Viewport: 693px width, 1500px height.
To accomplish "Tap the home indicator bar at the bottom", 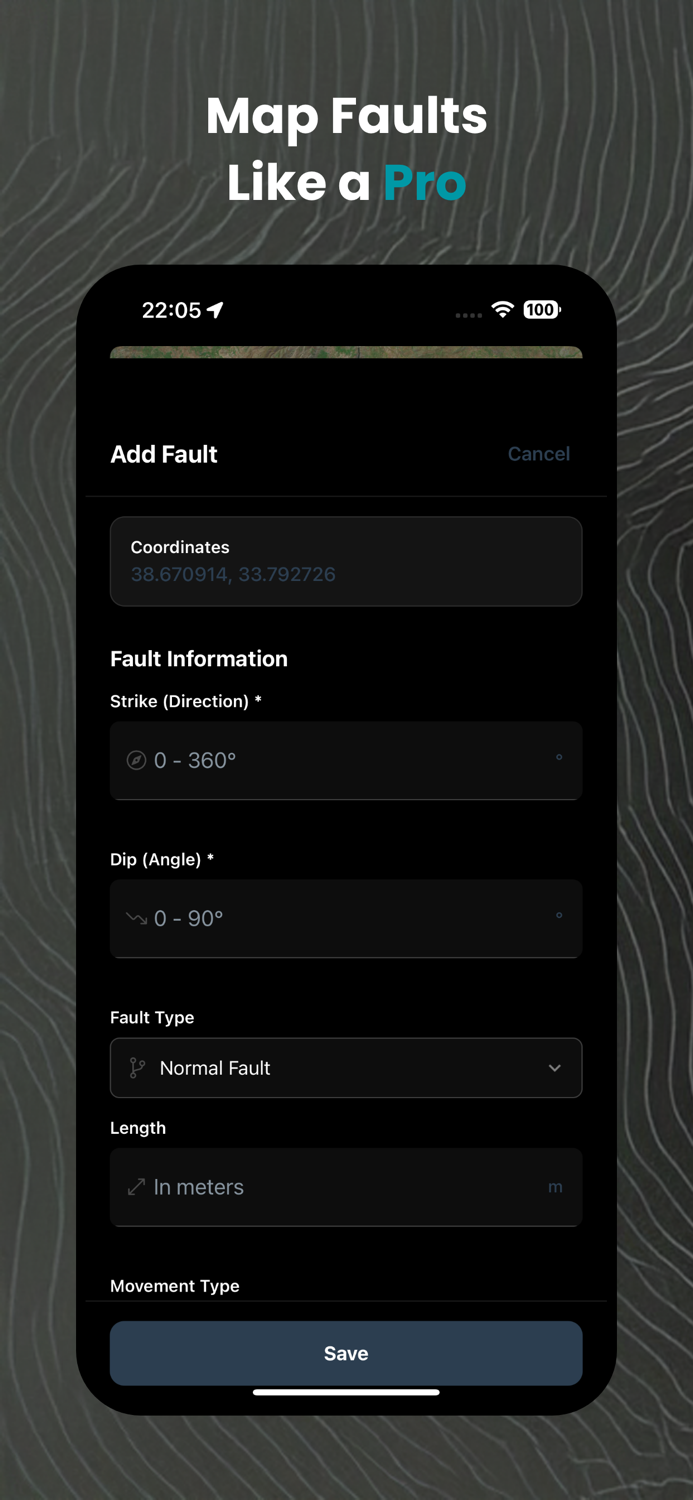I will pyautogui.click(x=346, y=1391).
